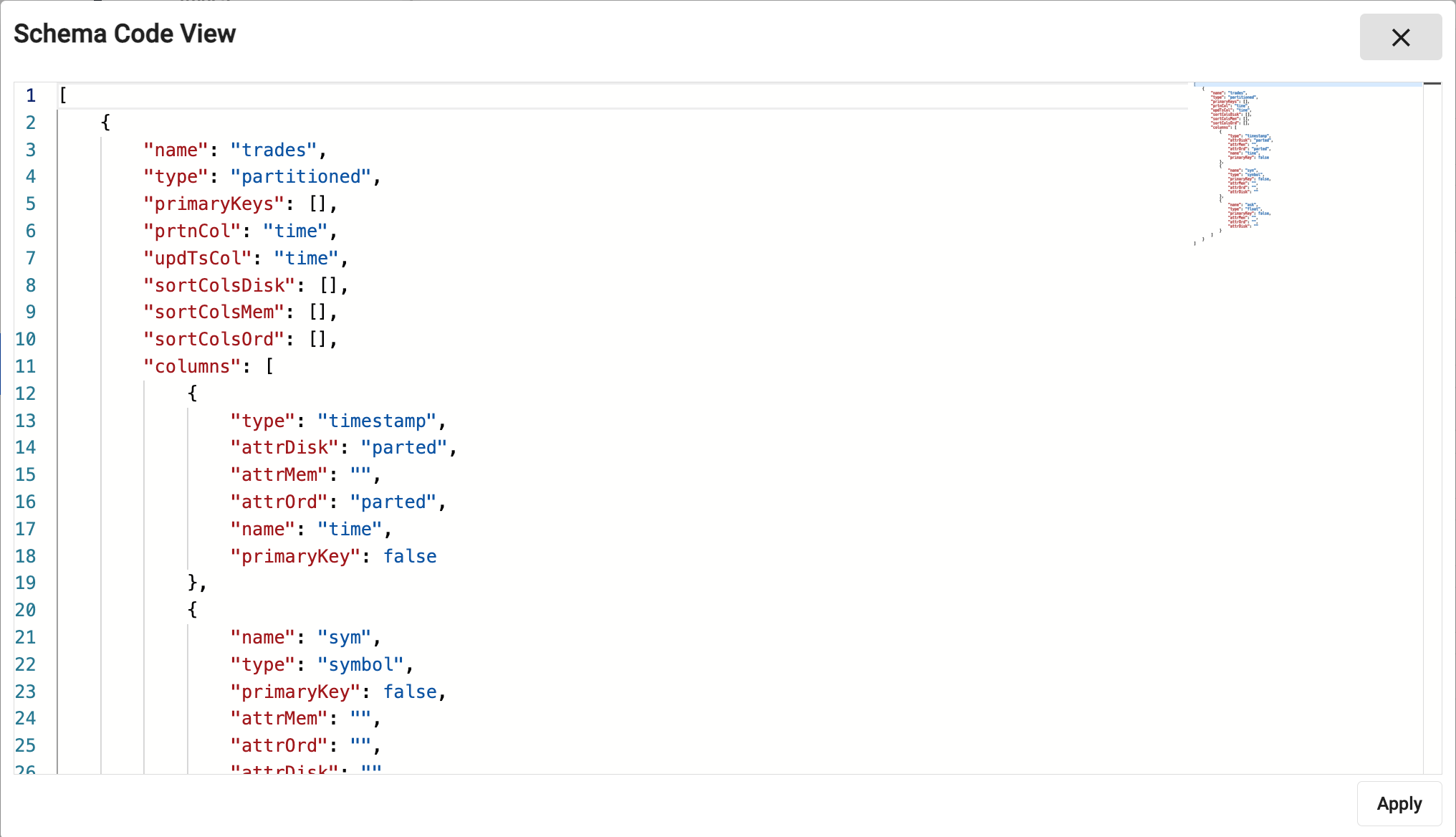1456x837 pixels.
Task: Place cursor on the opening bracket line 1
Action: [63, 95]
